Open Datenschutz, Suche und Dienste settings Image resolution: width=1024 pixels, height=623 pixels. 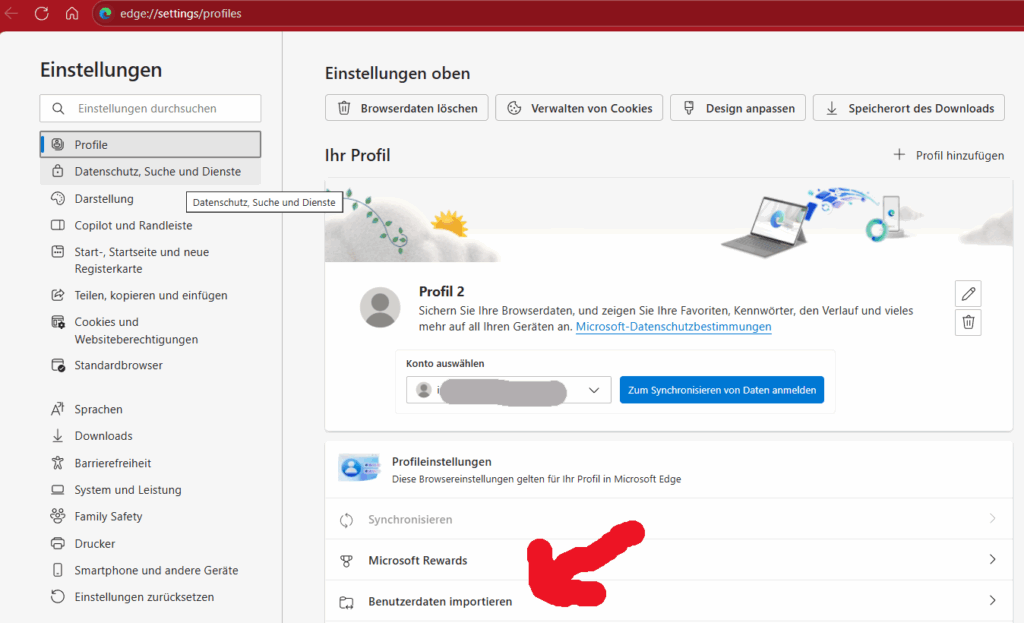[x=150, y=171]
